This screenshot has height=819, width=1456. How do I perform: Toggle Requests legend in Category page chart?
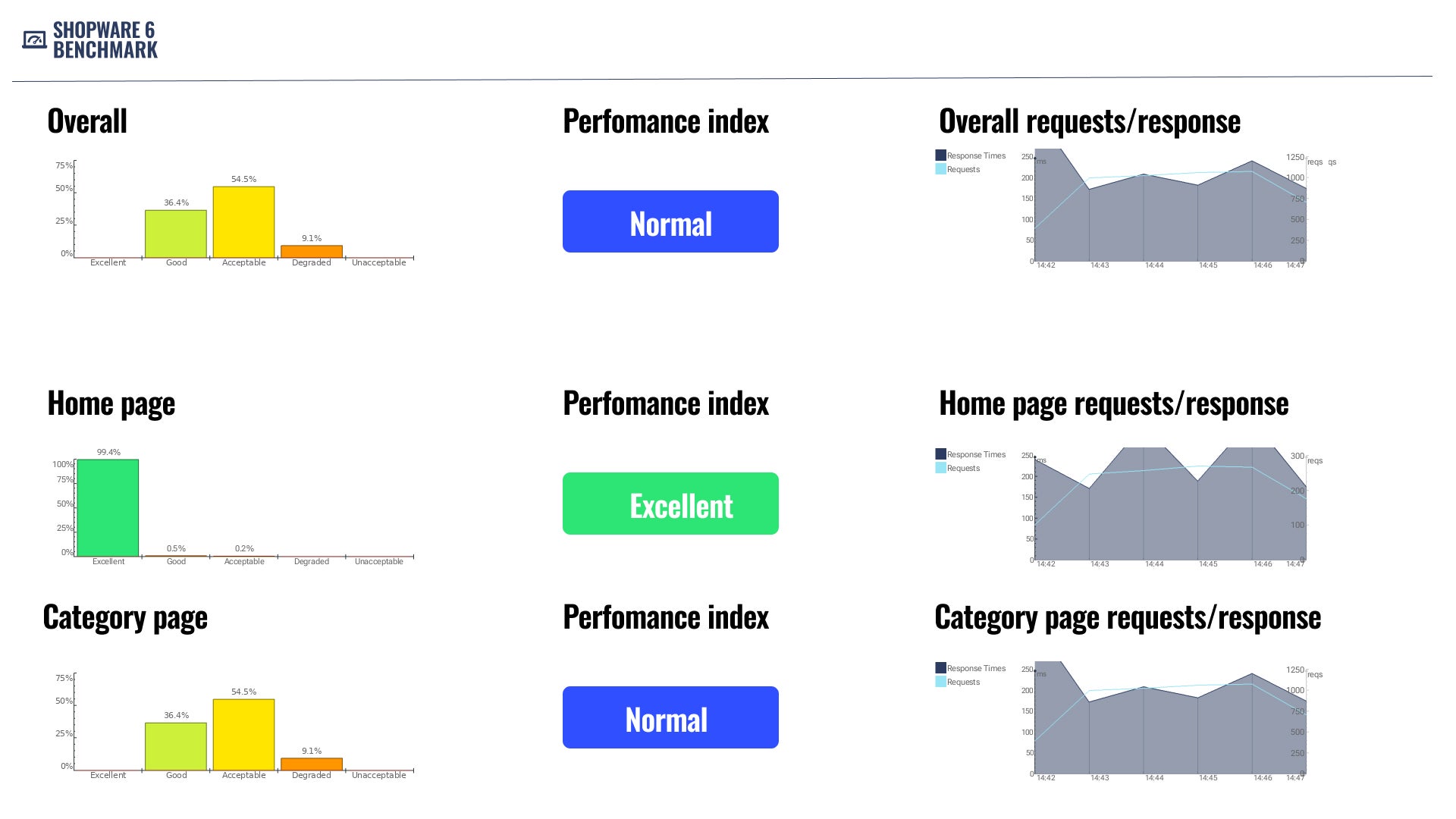click(958, 682)
